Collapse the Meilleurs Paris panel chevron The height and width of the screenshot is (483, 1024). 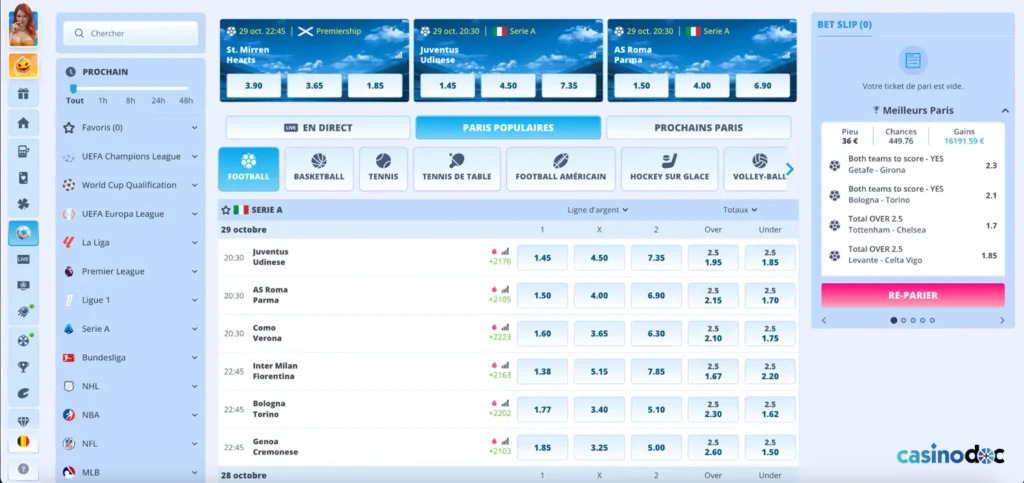(x=1005, y=111)
